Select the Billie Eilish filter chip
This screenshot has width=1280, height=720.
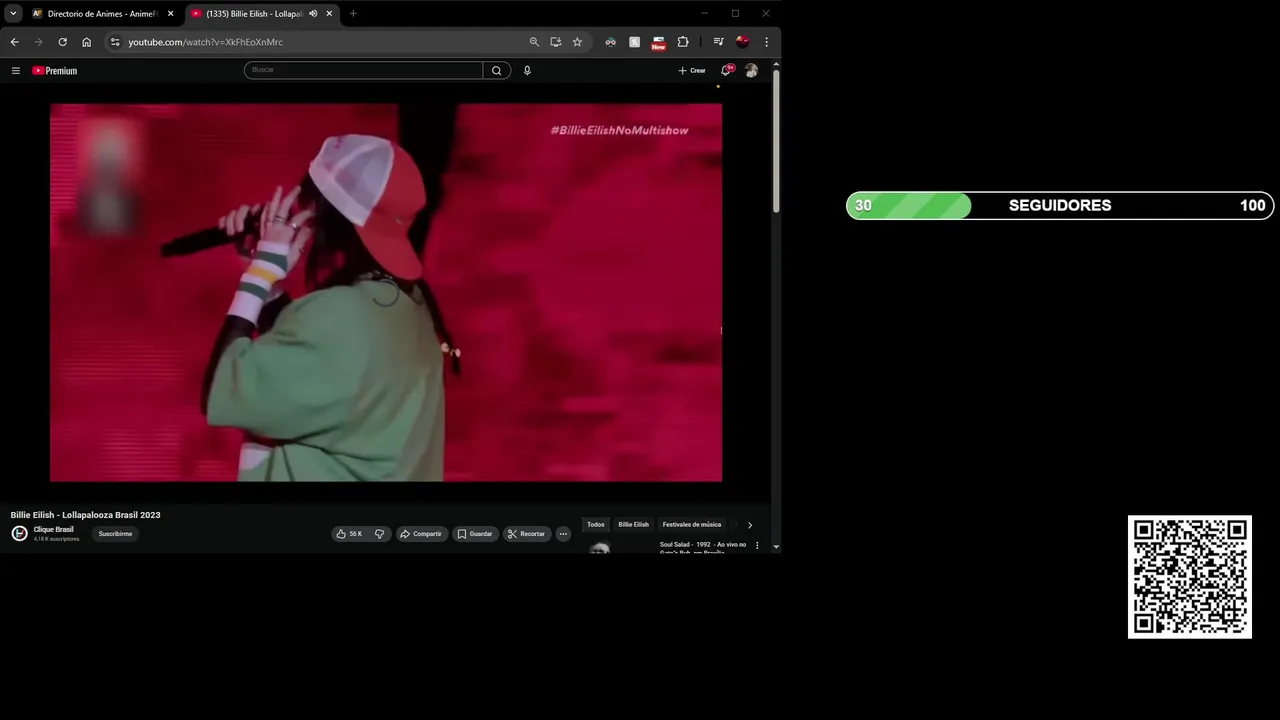(633, 524)
